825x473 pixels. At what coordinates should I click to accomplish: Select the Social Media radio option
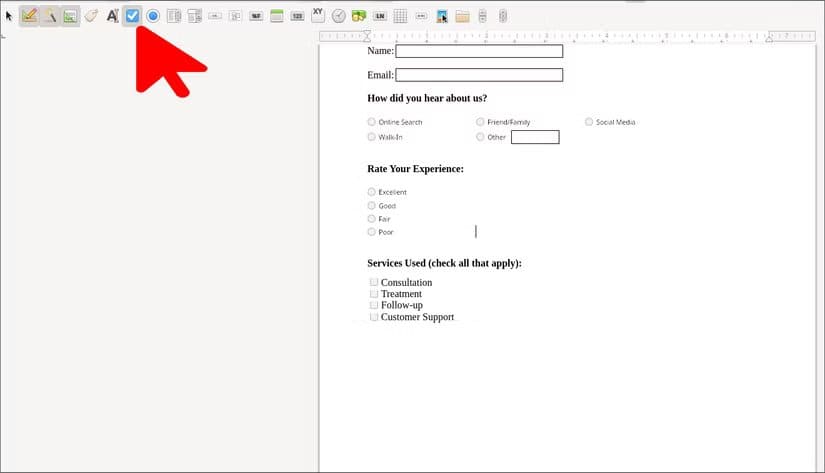589,122
